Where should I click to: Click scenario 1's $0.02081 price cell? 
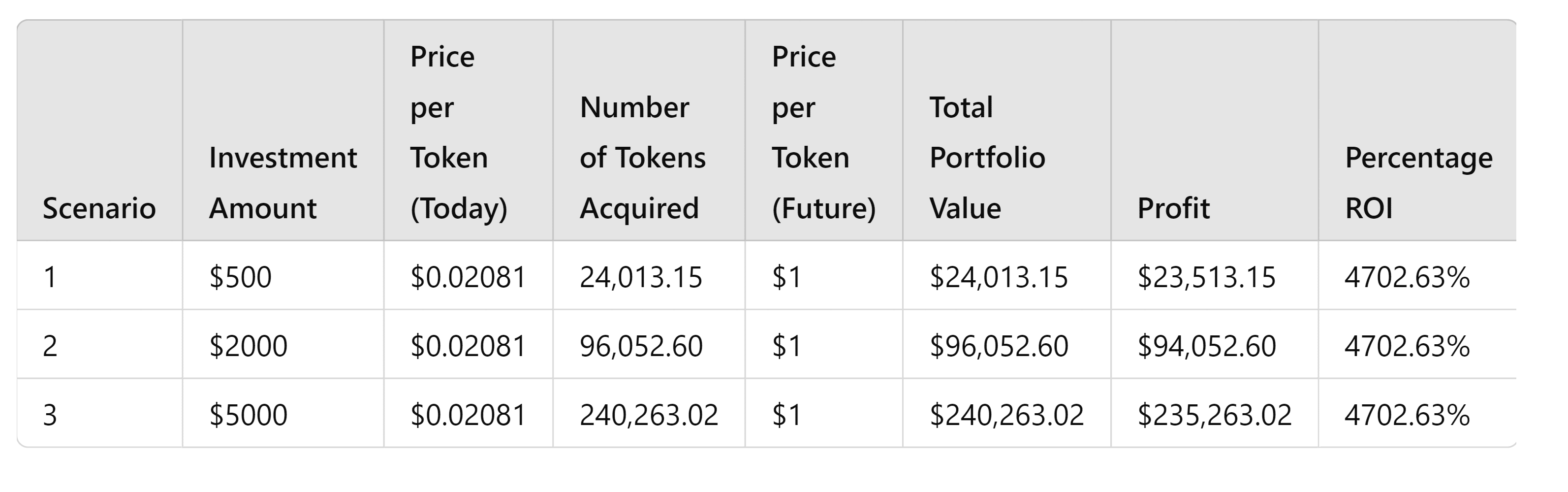coord(468,277)
